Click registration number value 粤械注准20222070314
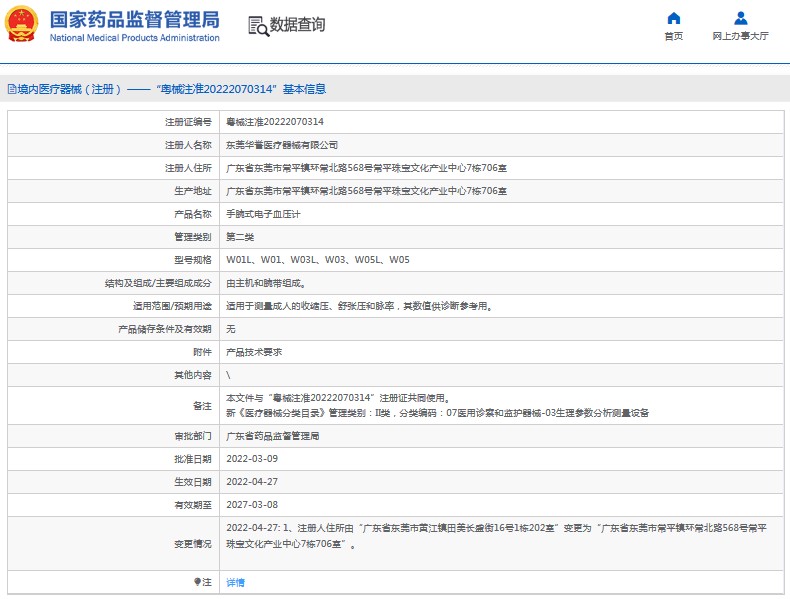The image size is (790, 599). tap(275, 121)
